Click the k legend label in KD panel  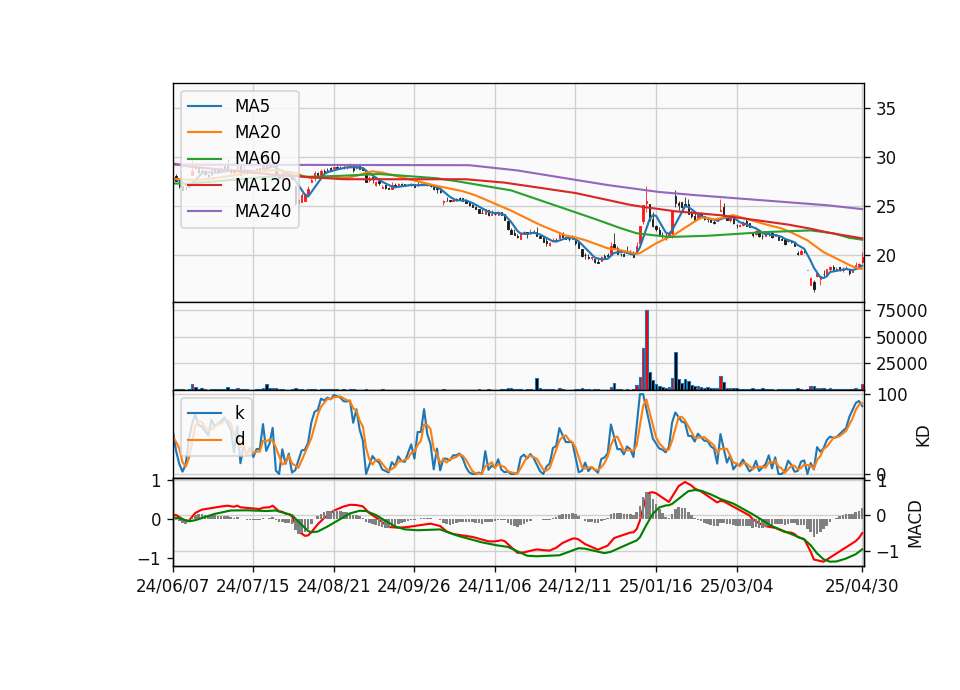click(x=239, y=413)
